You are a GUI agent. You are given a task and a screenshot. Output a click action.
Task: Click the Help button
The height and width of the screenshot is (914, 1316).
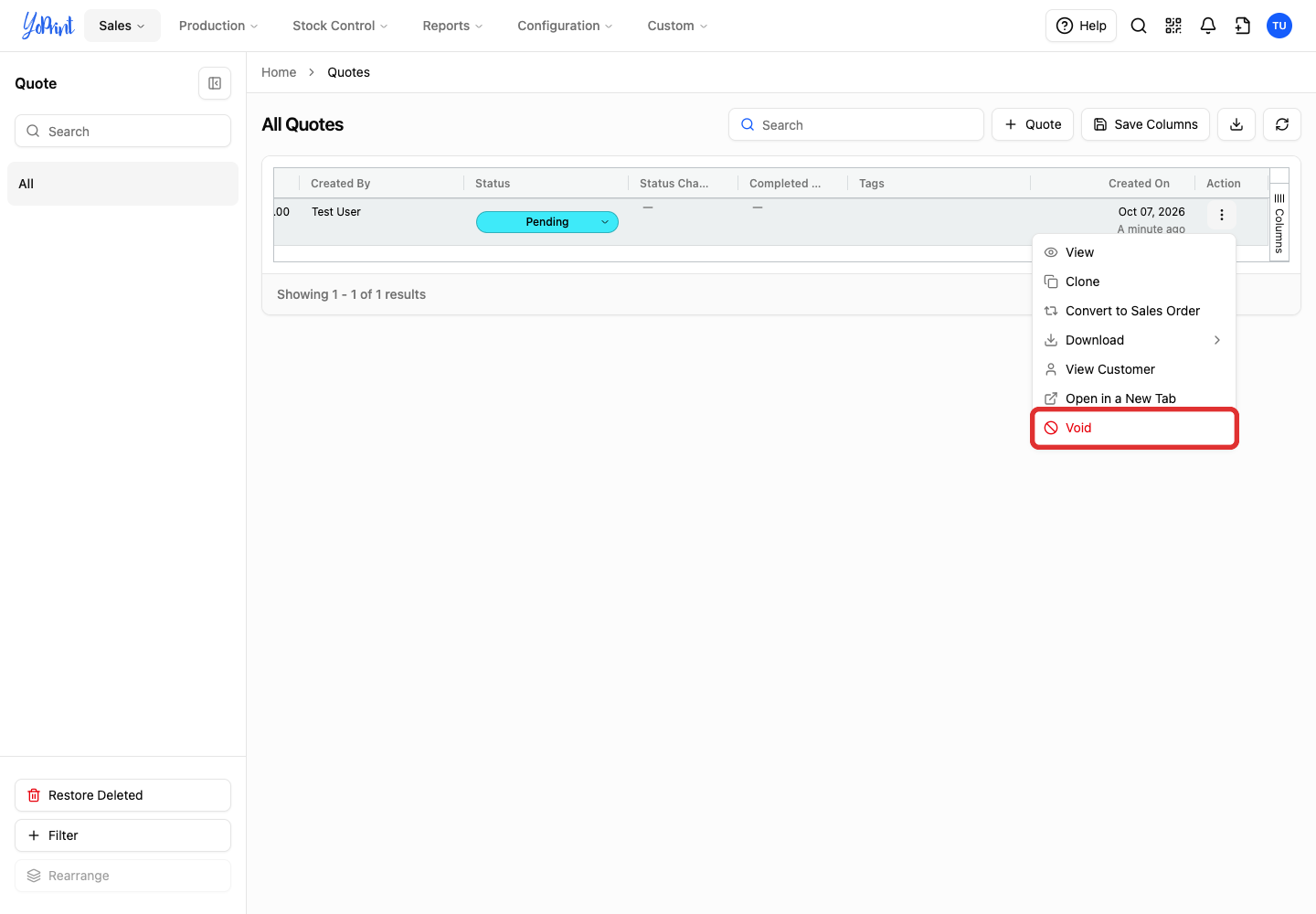[x=1081, y=26]
